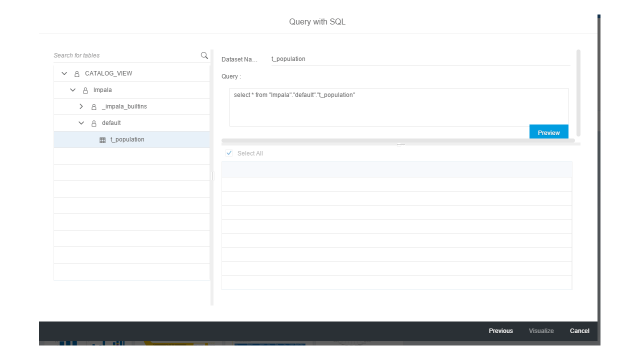Image resolution: width=640 pixels, height=360 pixels.
Task: Go back with the Previous button
Action: [x=500, y=331]
